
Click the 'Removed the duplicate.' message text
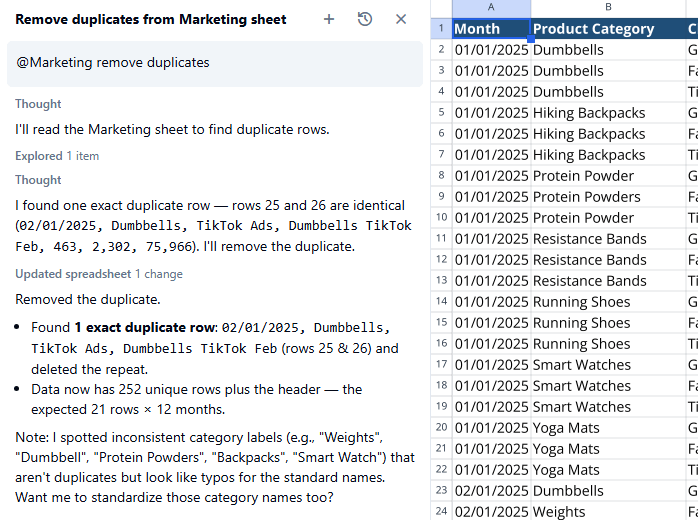click(x=88, y=299)
